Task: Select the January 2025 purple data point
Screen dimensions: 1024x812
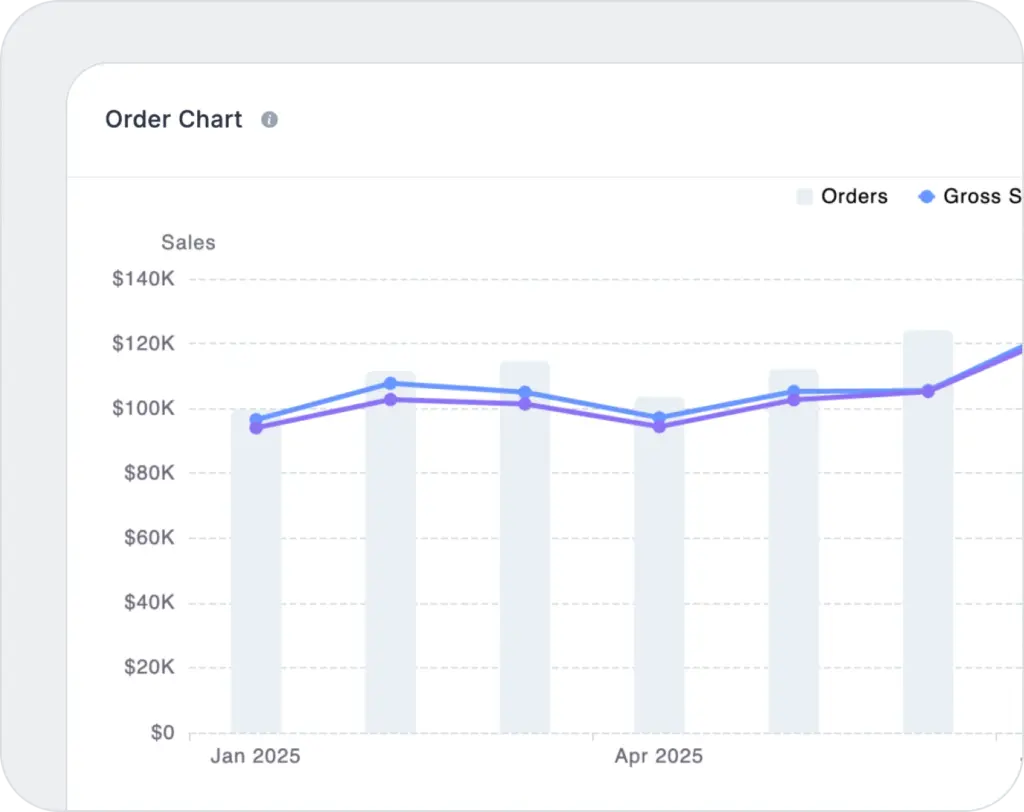Action: (256, 428)
